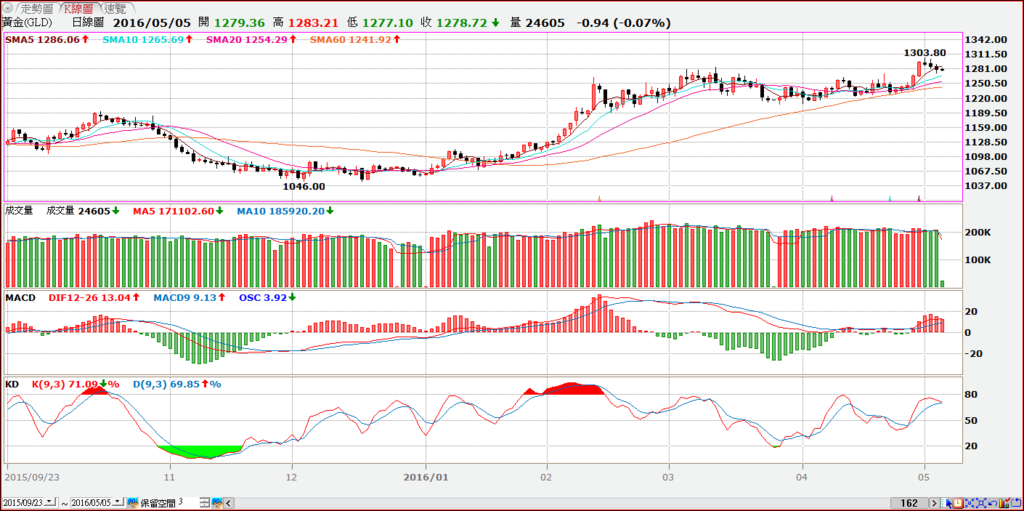Click the 日線圖 period label
Screen dimensions: 1024x511
point(87,22)
